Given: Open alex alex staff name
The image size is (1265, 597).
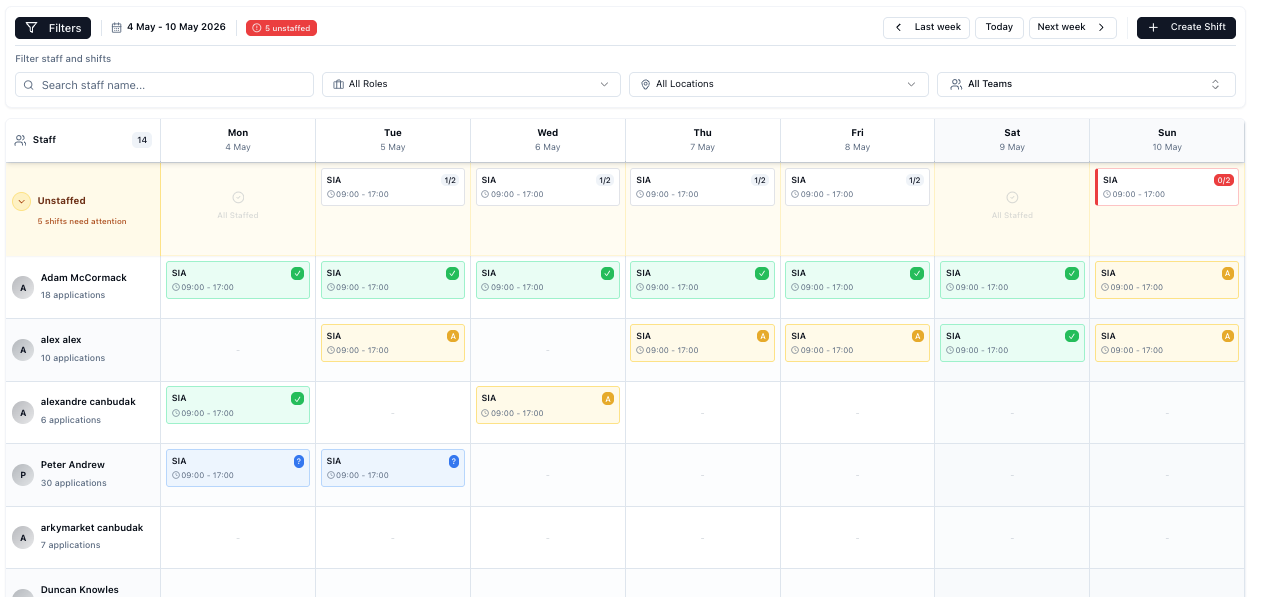Looking at the screenshot, I should [x=61, y=340].
